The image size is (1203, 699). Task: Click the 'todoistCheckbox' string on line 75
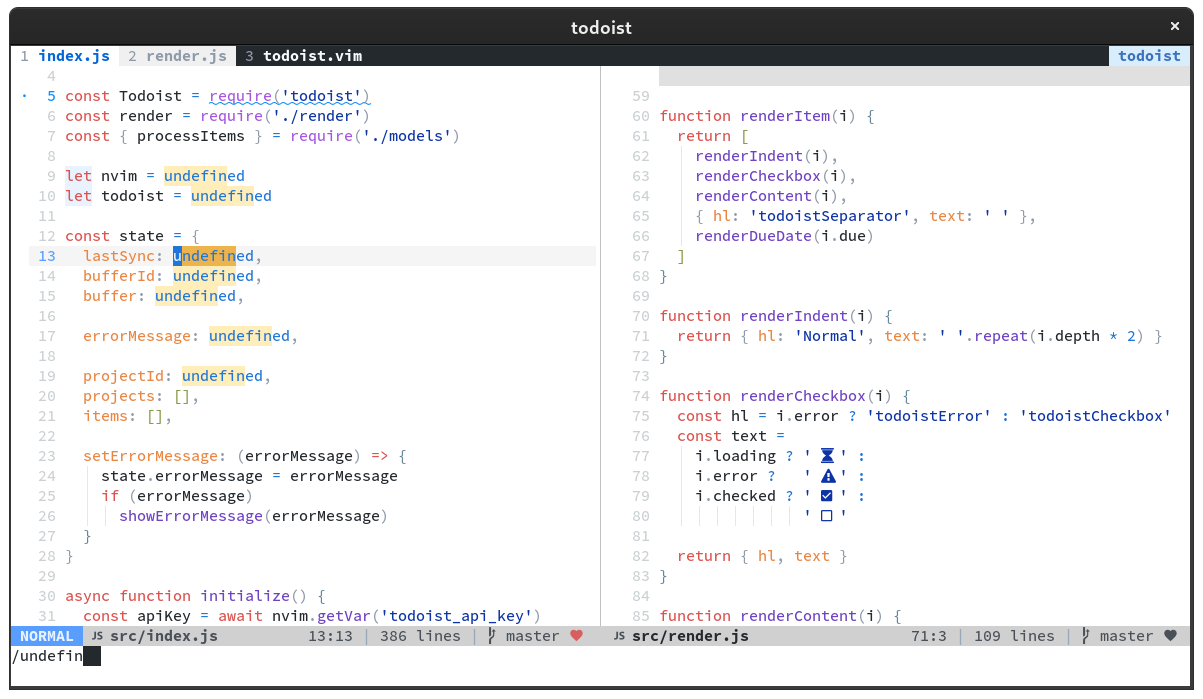(x=1095, y=416)
